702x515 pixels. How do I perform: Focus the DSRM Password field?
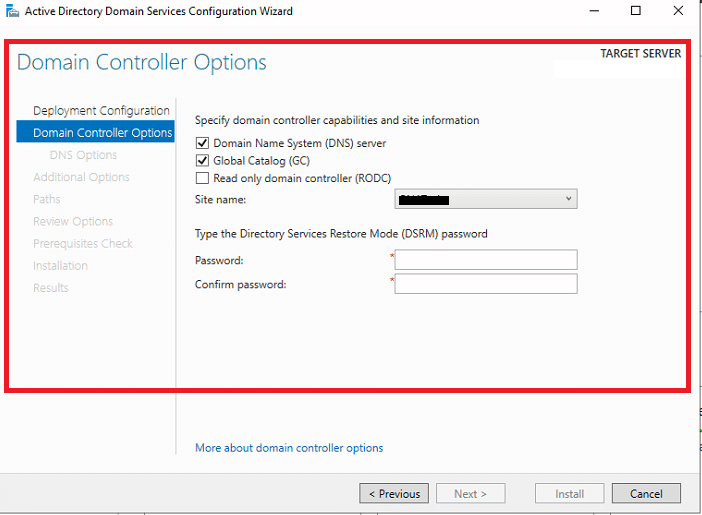[x=486, y=260]
